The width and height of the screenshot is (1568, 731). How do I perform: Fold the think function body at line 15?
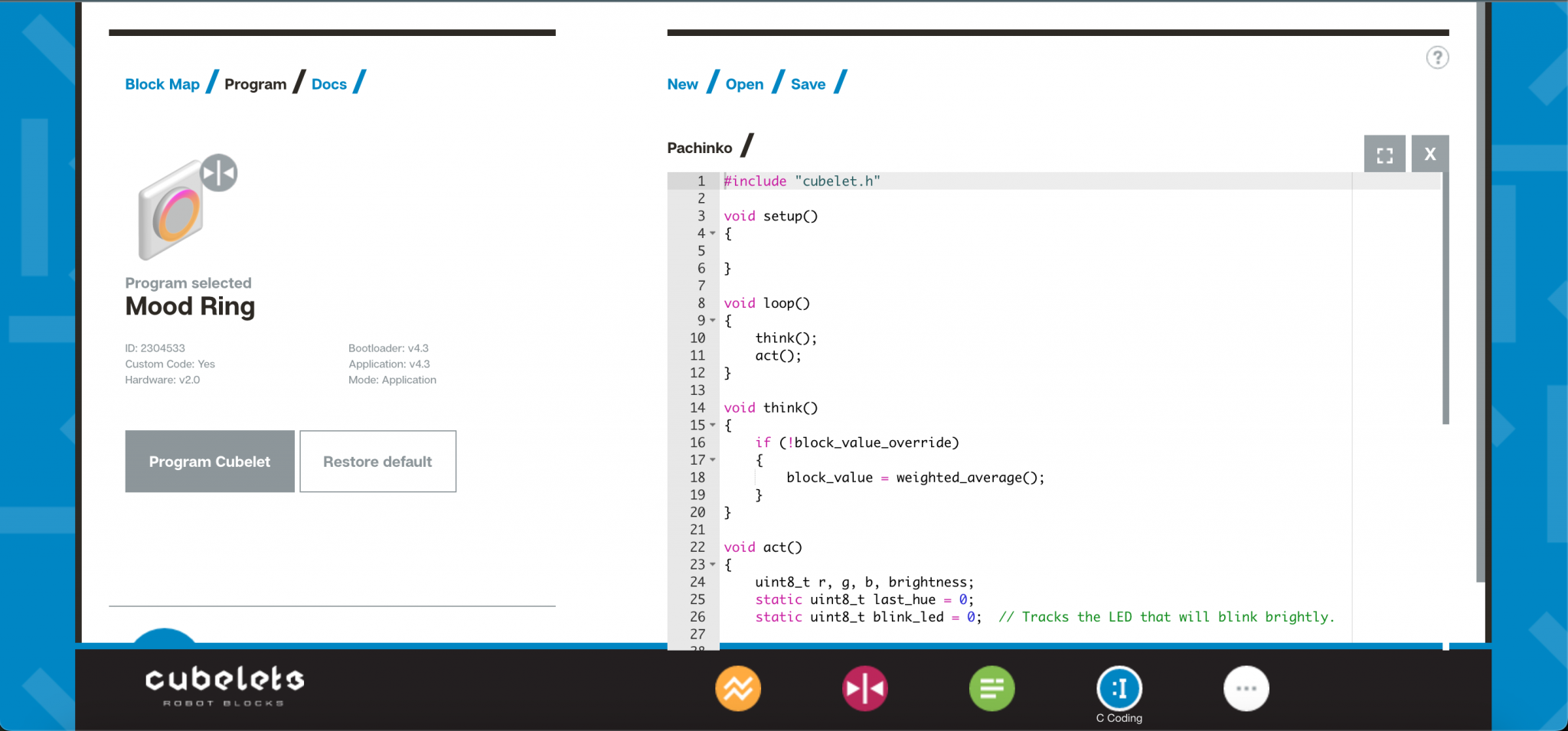[713, 425]
